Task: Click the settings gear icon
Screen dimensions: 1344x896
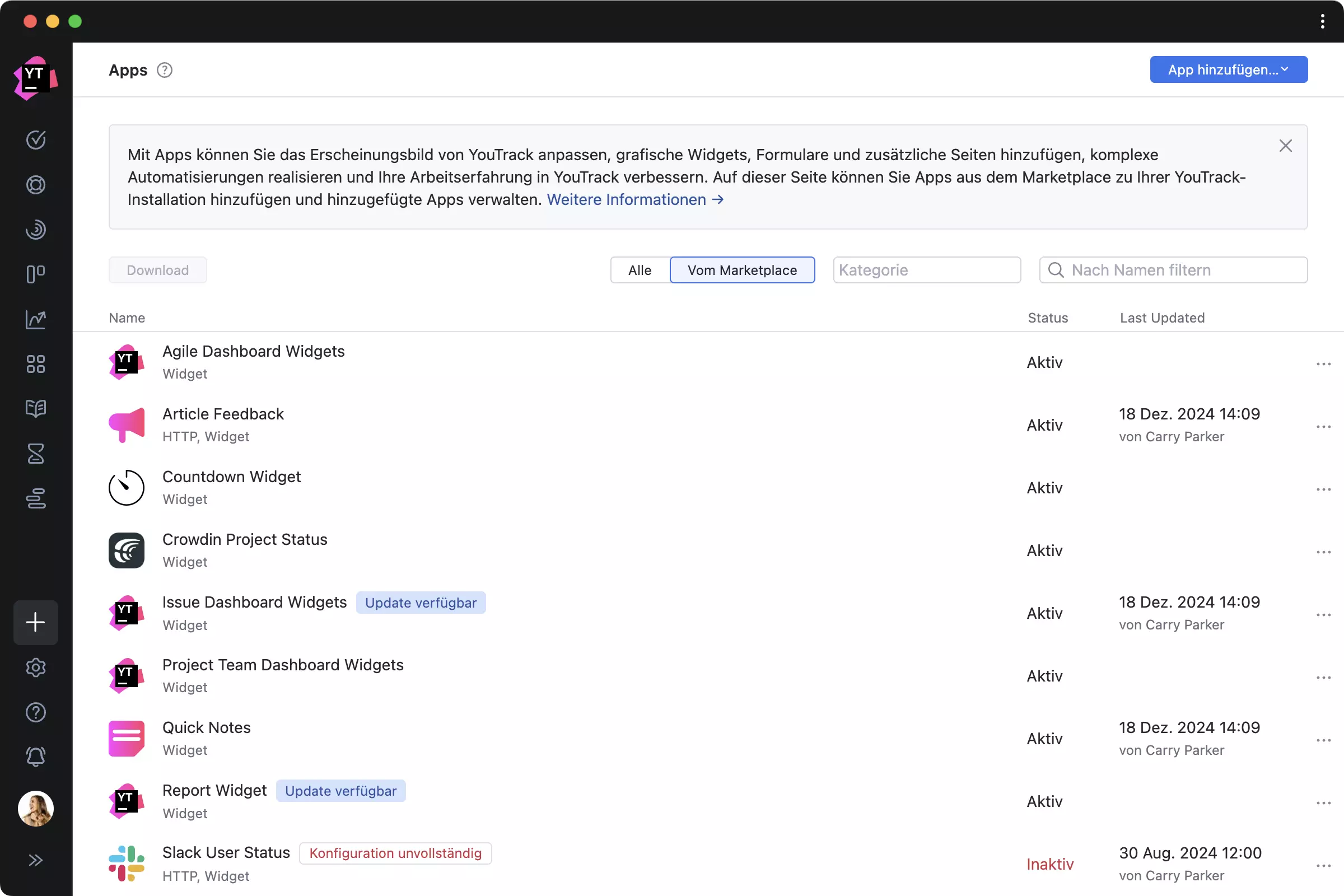Action: [36, 667]
